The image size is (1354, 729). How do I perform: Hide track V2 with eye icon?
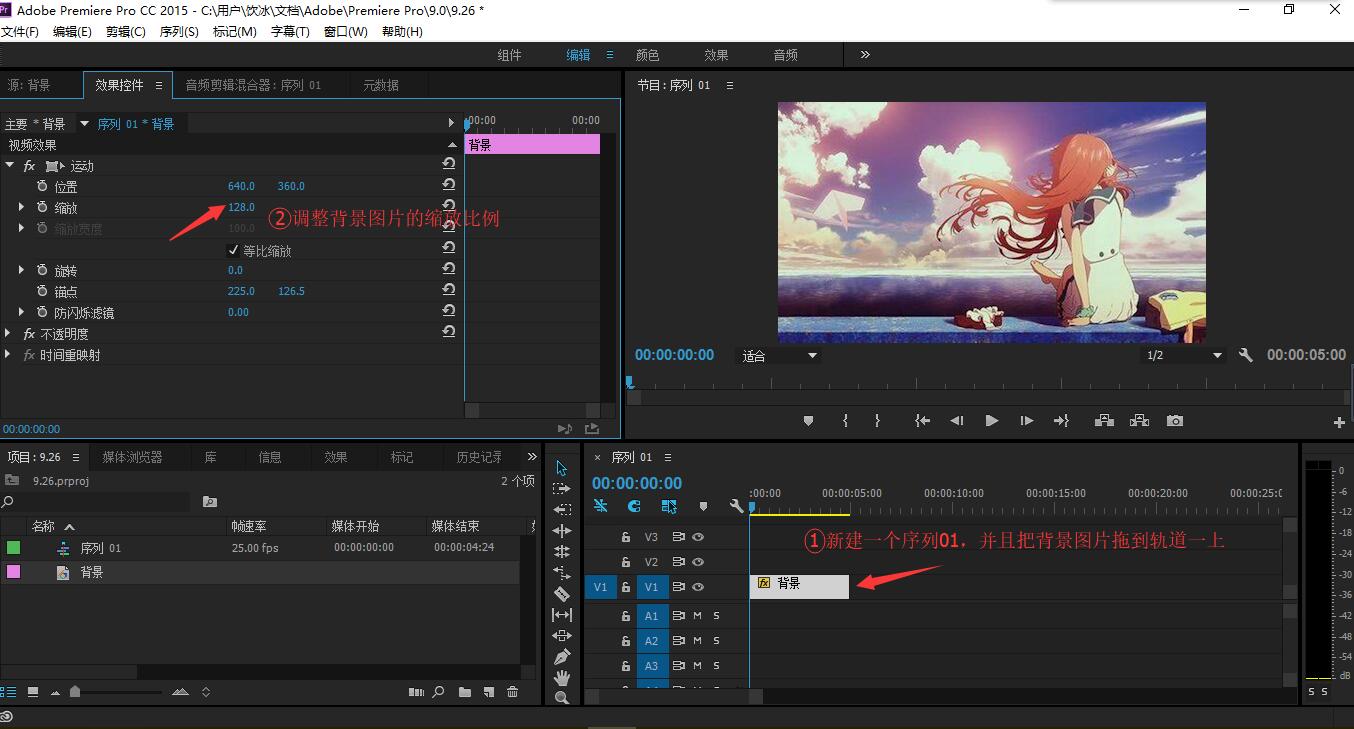pos(699,562)
